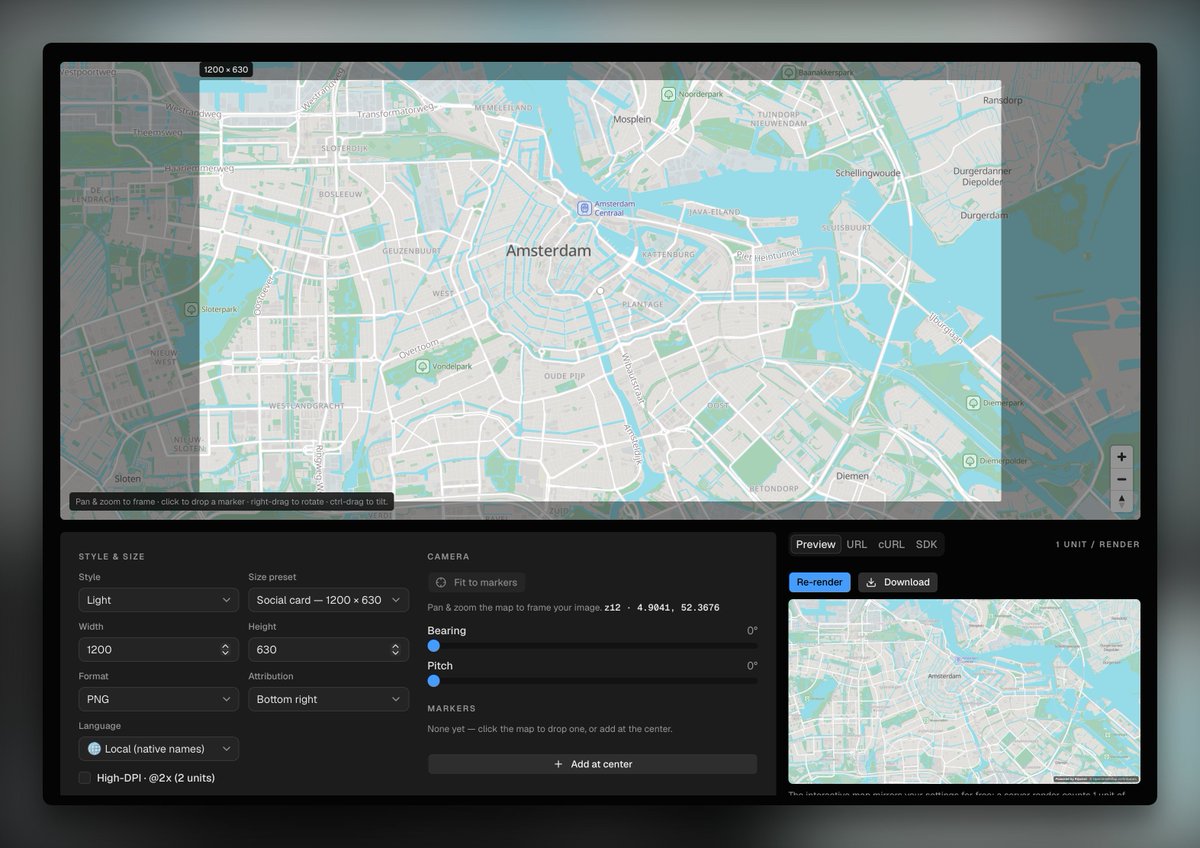Click the Diemen label on map
Image resolution: width=1200 pixels, height=848 pixels.
coord(852,476)
